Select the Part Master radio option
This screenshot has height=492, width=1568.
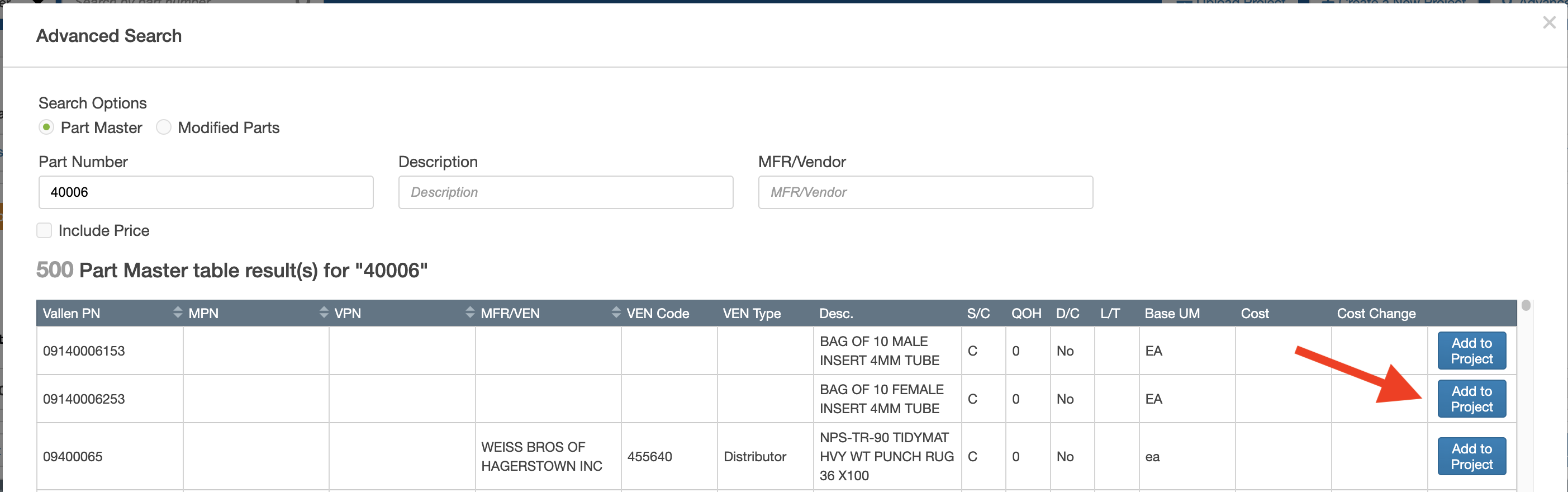click(46, 127)
